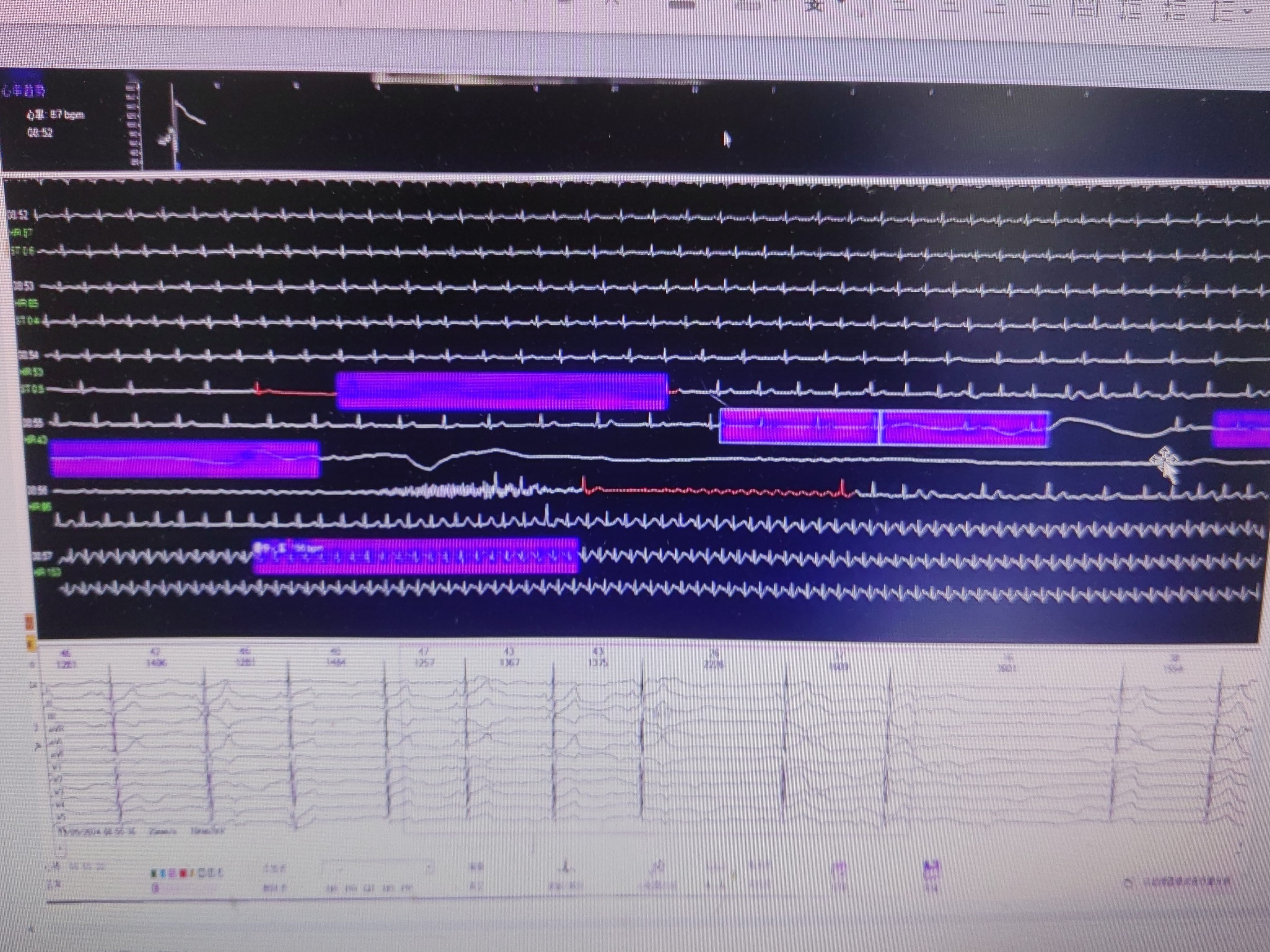Screen dimensions: 1270x952
Task: Select the heart rate trend tab label
Action: tap(23, 91)
